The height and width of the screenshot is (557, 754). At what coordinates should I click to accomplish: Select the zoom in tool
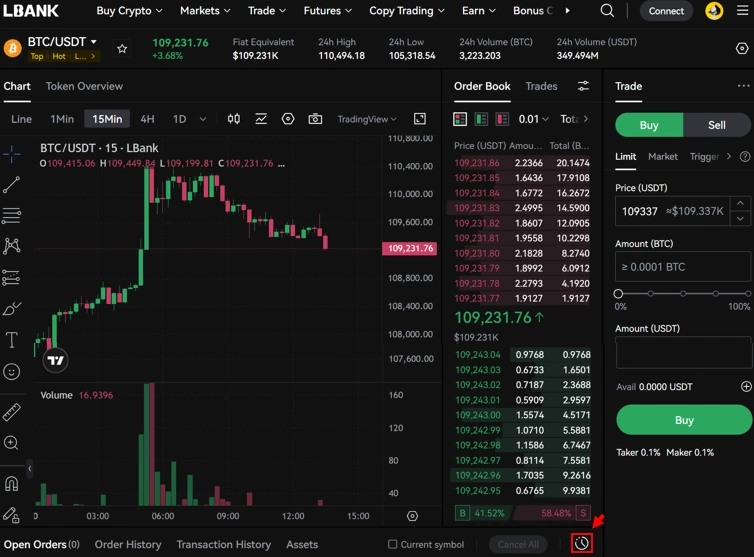[12, 443]
